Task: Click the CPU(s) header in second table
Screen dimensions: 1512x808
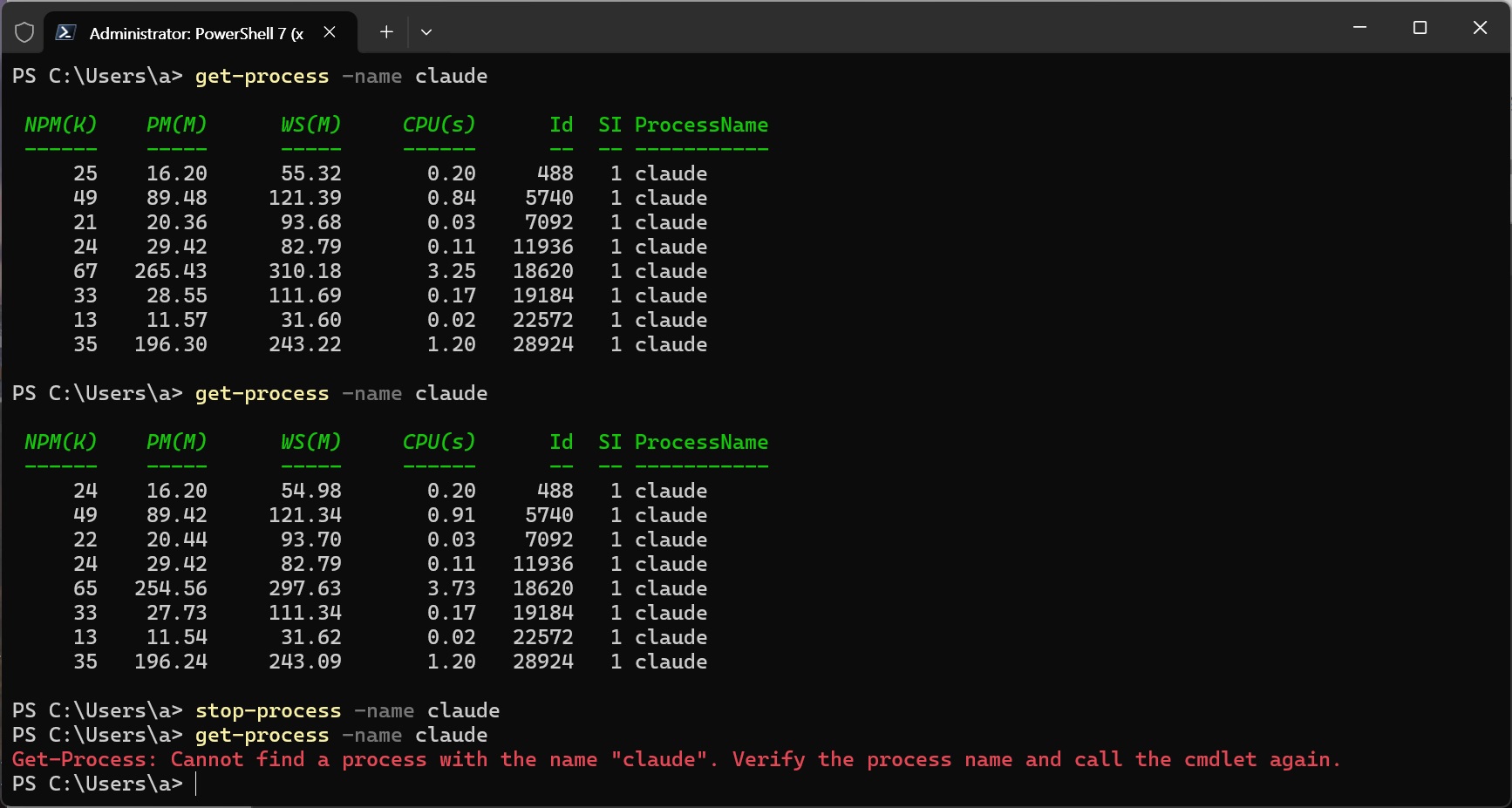Action: pos(439,442)
